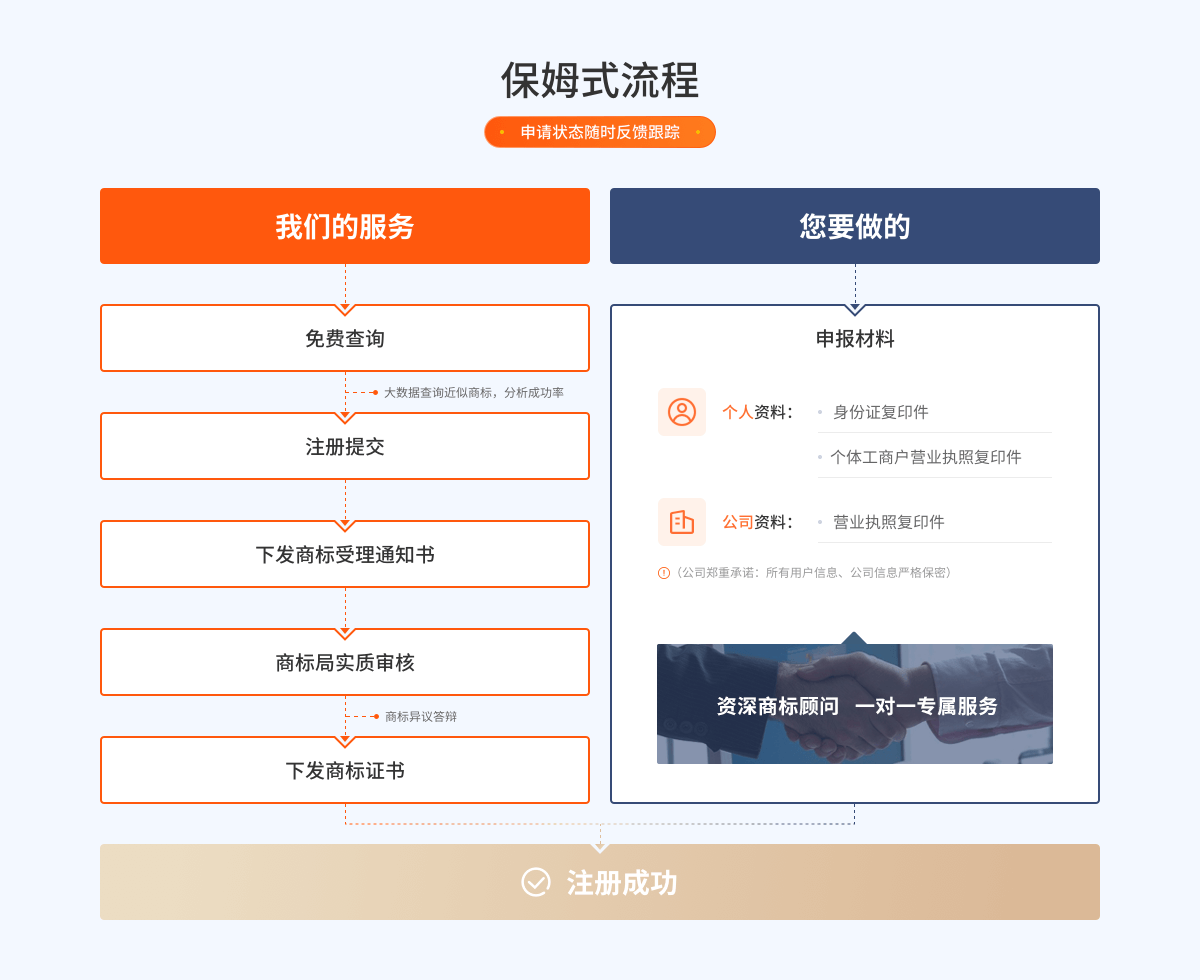Click the company building icon beside 公司资料
Image resolution: width=1200 pixels, height=980 pixels.
(681, 522)
